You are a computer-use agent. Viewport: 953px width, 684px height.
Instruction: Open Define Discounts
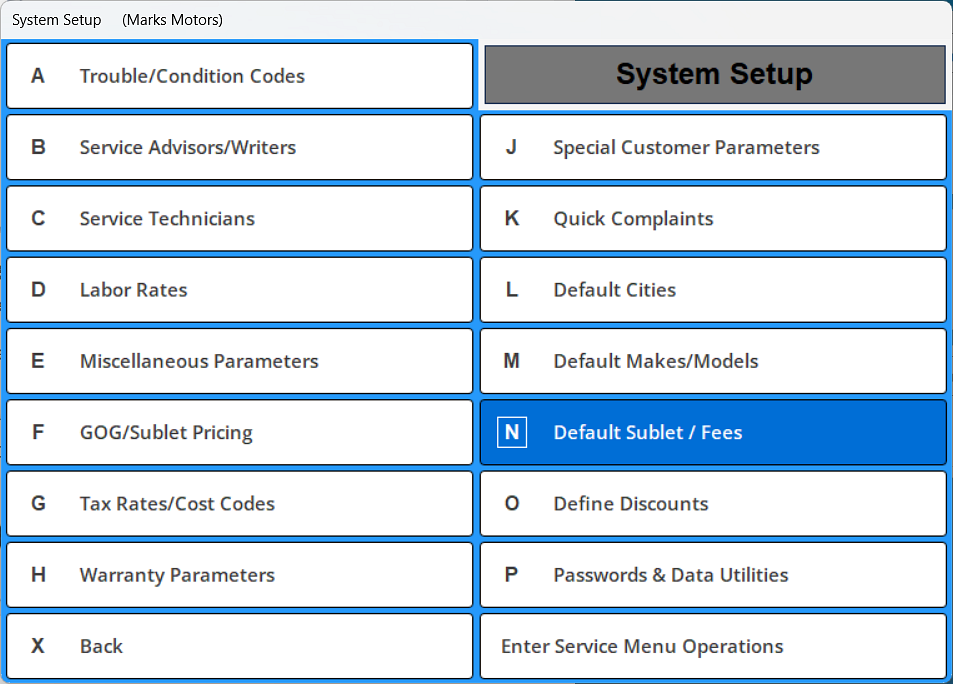pos(712,503)
